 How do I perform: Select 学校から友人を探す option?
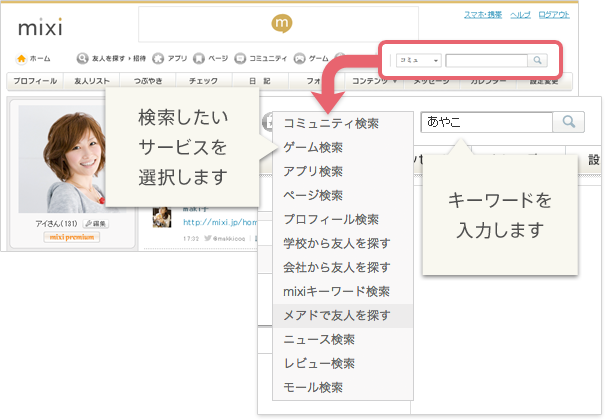(x=343, y=243)
